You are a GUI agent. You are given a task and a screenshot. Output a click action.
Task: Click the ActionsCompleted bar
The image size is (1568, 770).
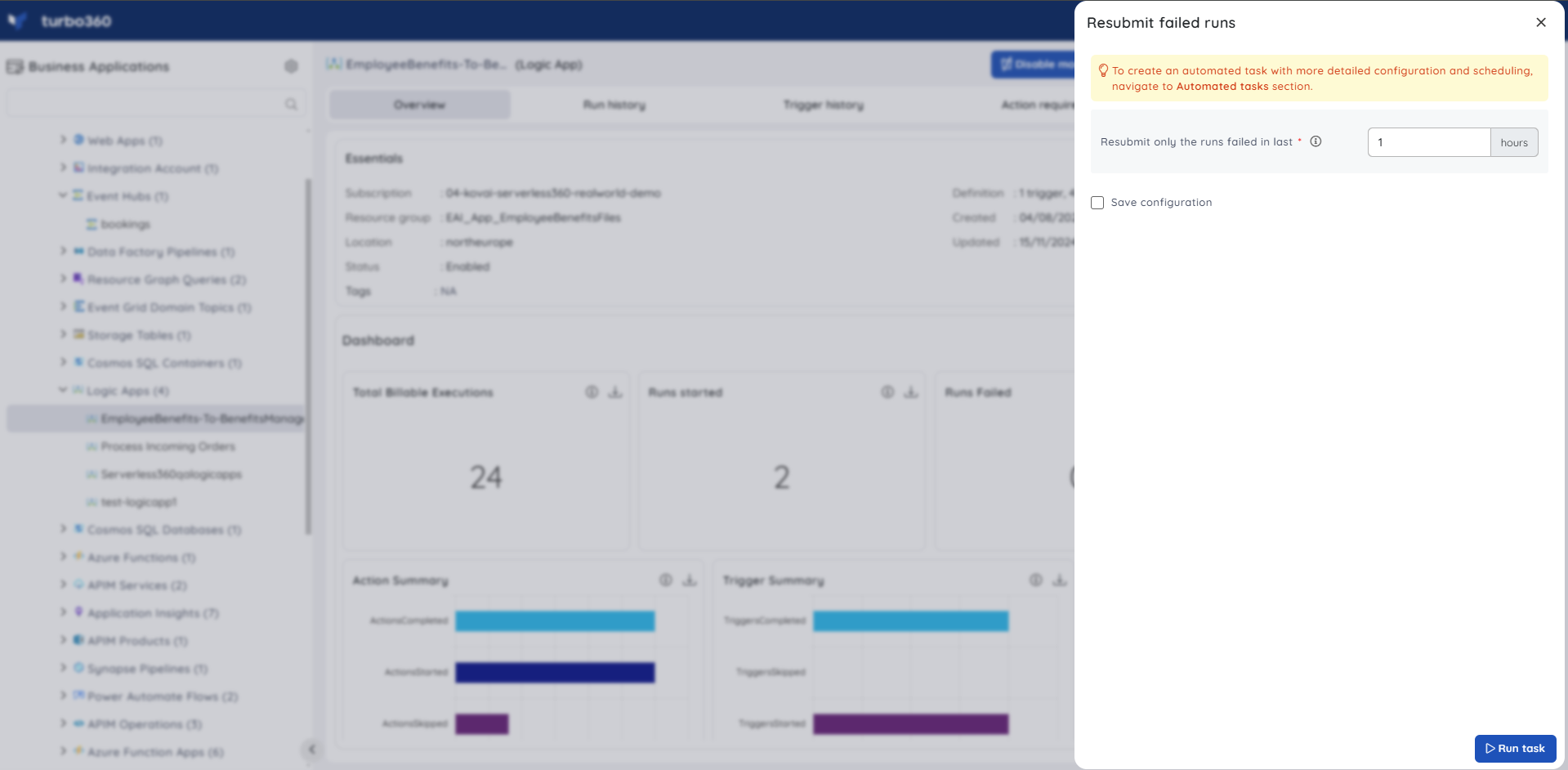(555, 621)
